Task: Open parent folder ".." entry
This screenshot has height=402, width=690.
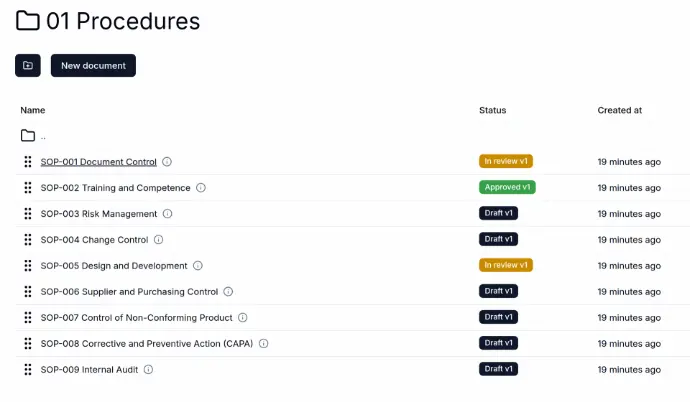Action: point(33,136)
